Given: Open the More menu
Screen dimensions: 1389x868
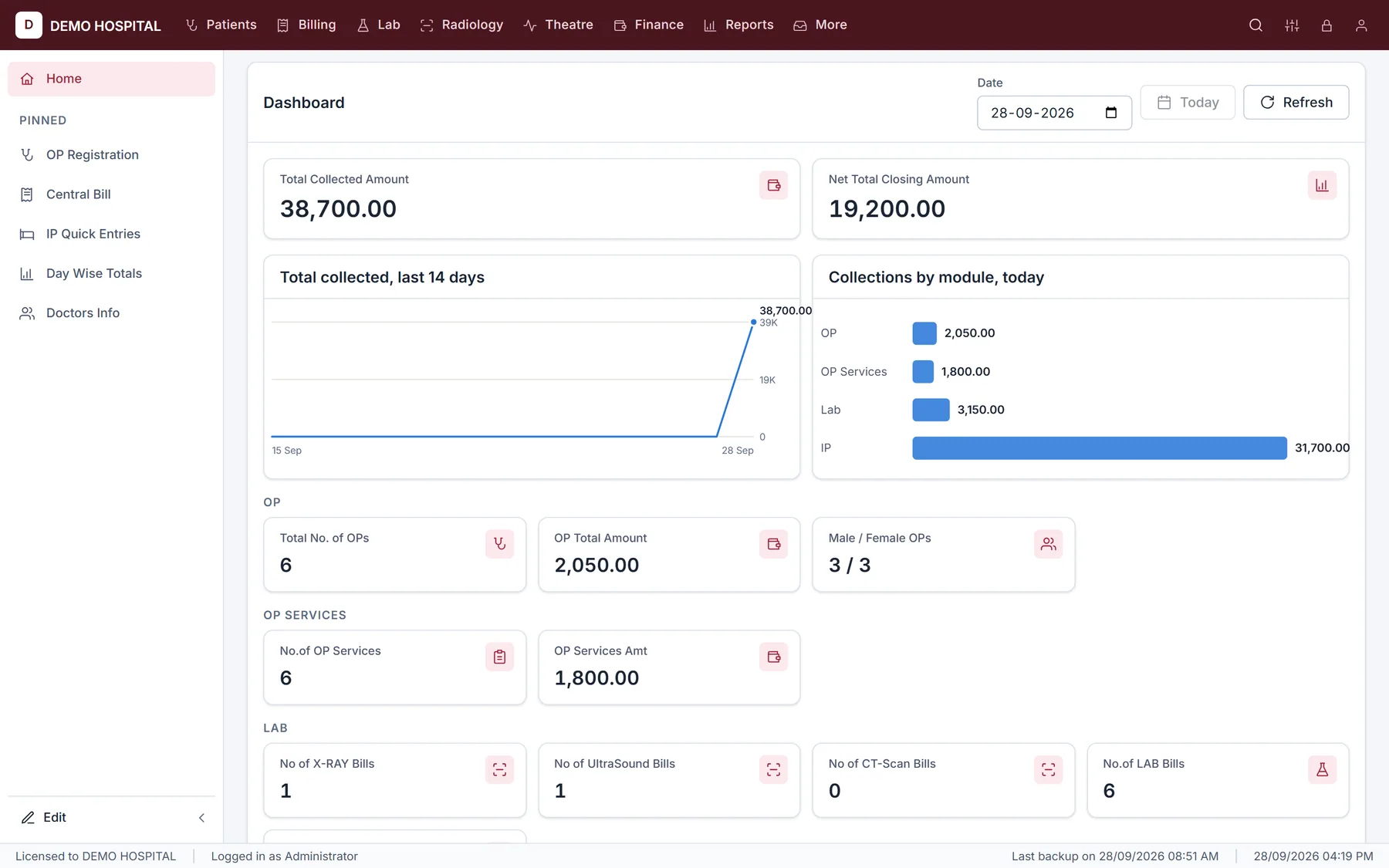Looking at the screenshot, I should pyautogui.click(x=820, y=25).
